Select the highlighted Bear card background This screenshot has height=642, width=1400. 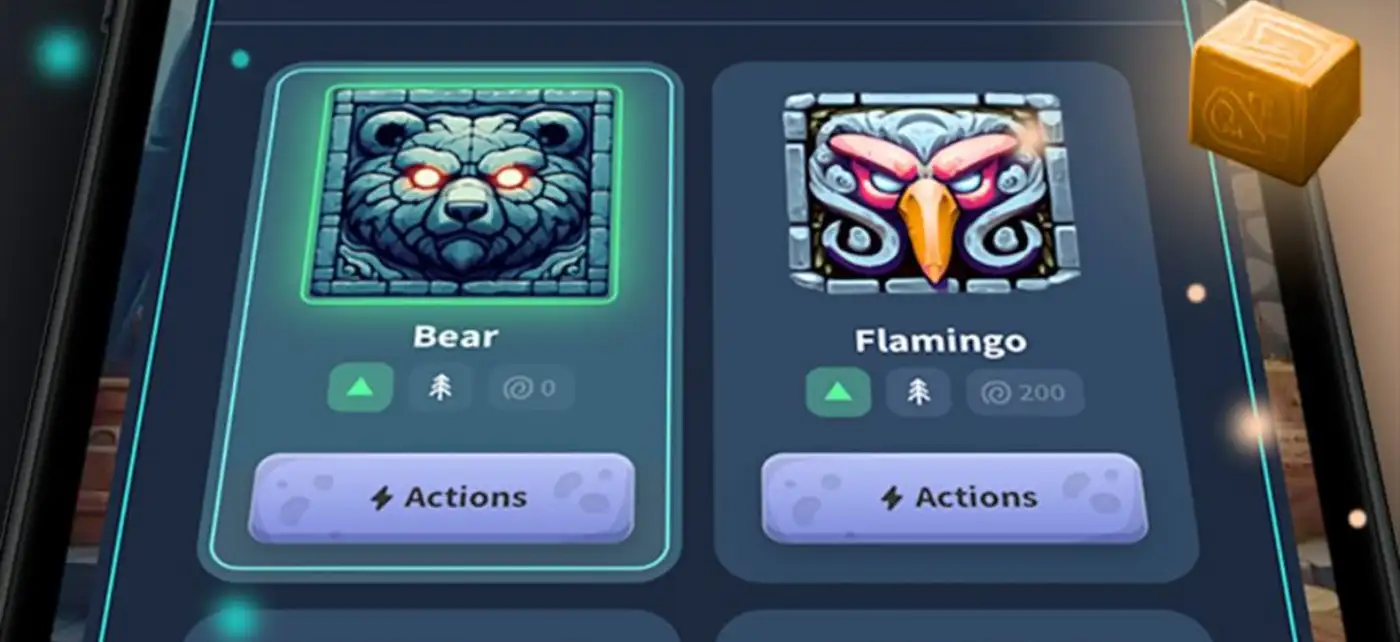pos(440,322)
